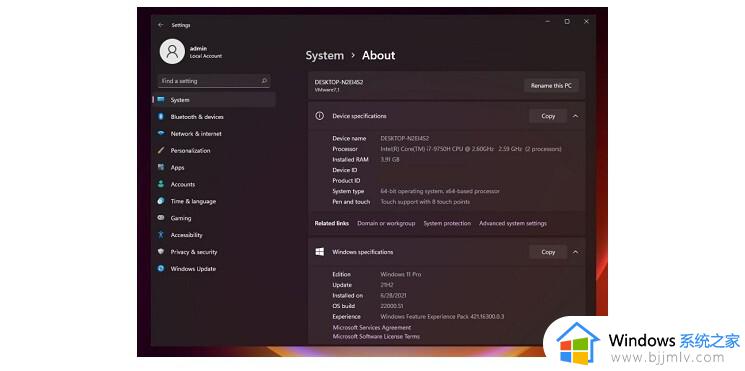The height and width of the screenshot is (371, 745).
Task: Click the Windows specifications logo icon
Action: tap(320, 251)
